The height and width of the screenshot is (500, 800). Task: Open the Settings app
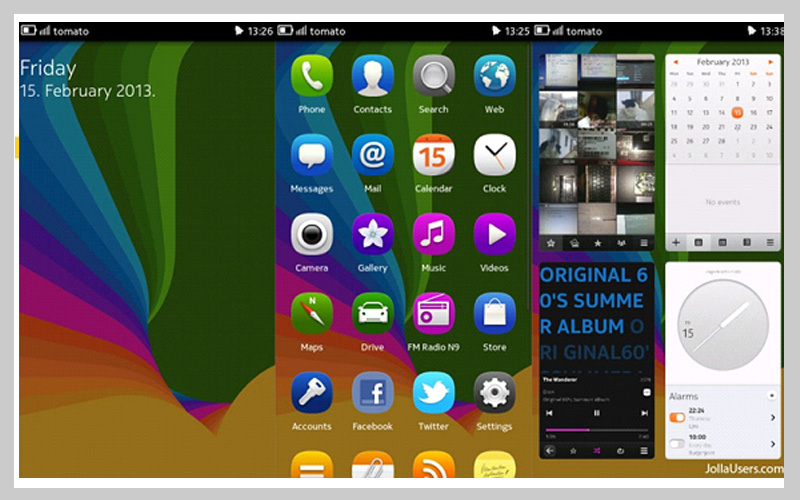(494, 393)
